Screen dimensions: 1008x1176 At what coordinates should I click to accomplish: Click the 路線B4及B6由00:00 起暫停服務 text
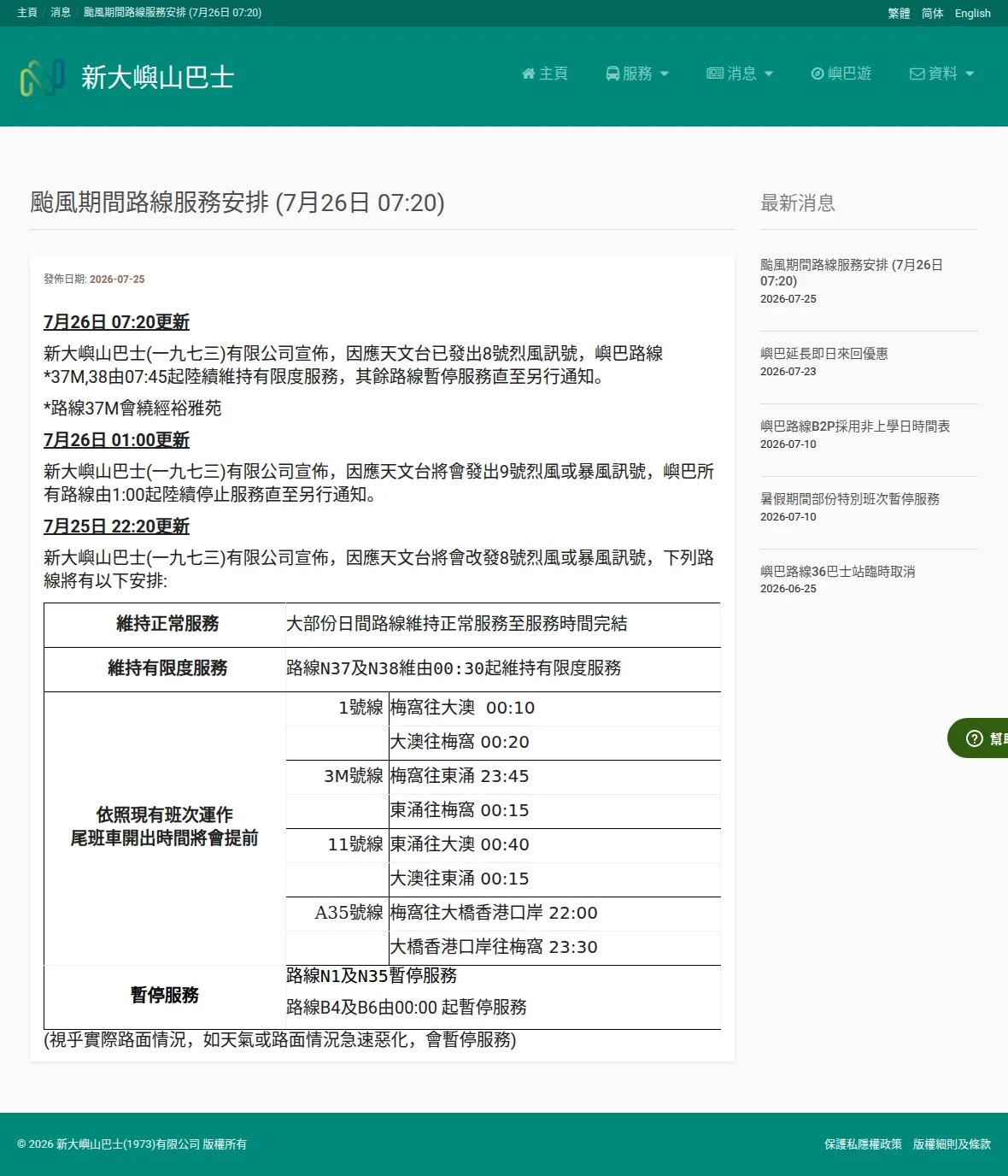pyautogui.click(x=407, y=1008)
